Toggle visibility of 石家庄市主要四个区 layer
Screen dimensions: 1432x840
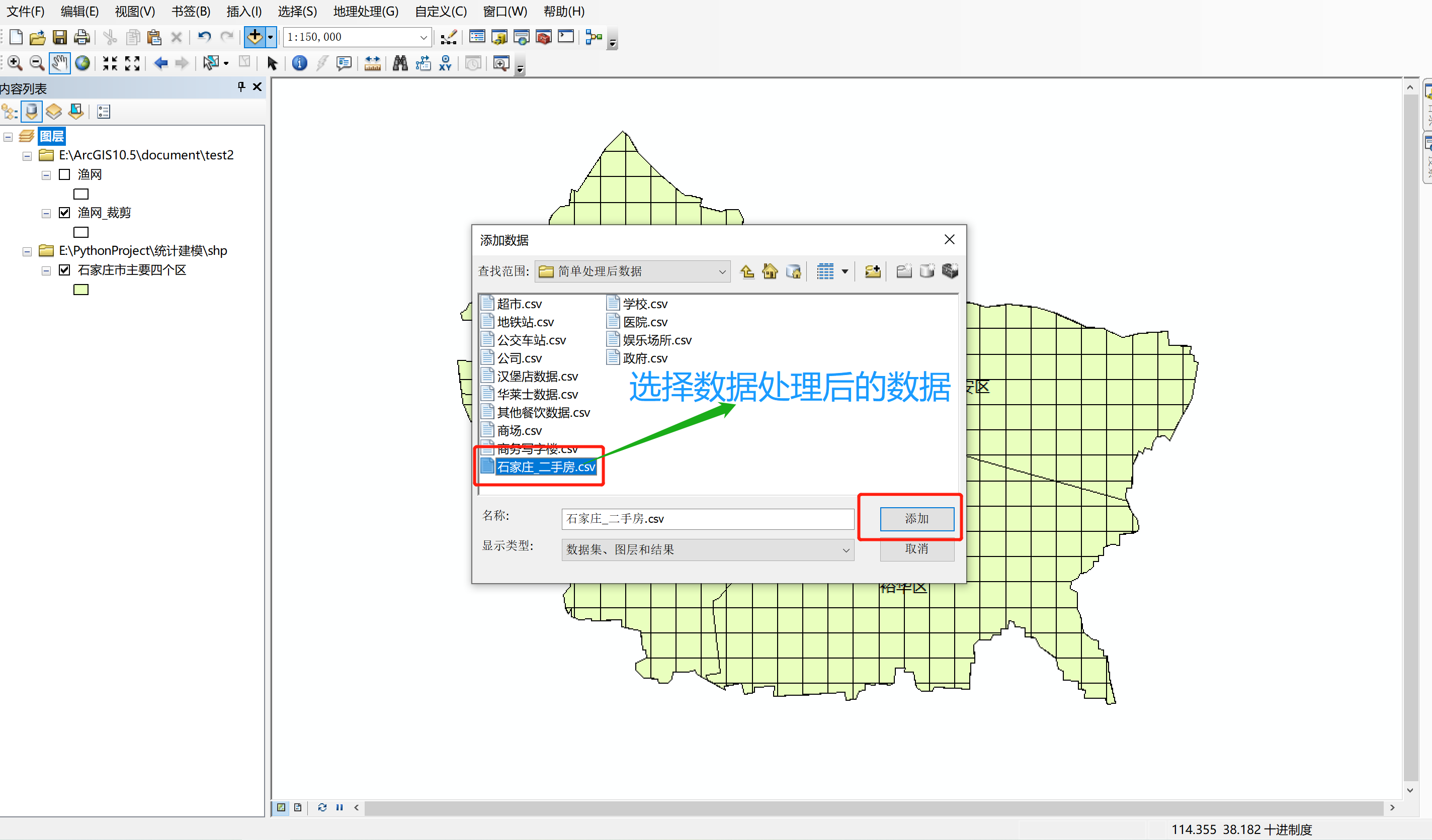[x=65, y=270]
